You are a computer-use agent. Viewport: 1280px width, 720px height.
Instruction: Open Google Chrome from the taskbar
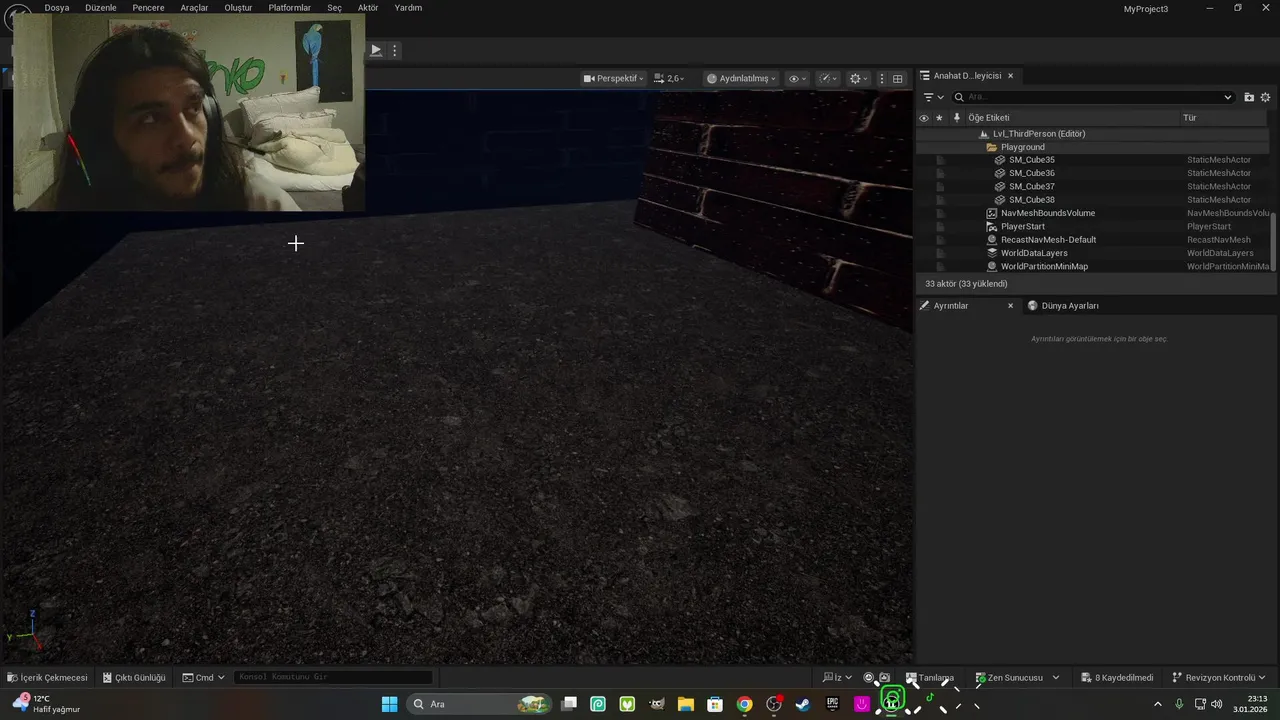744,704
